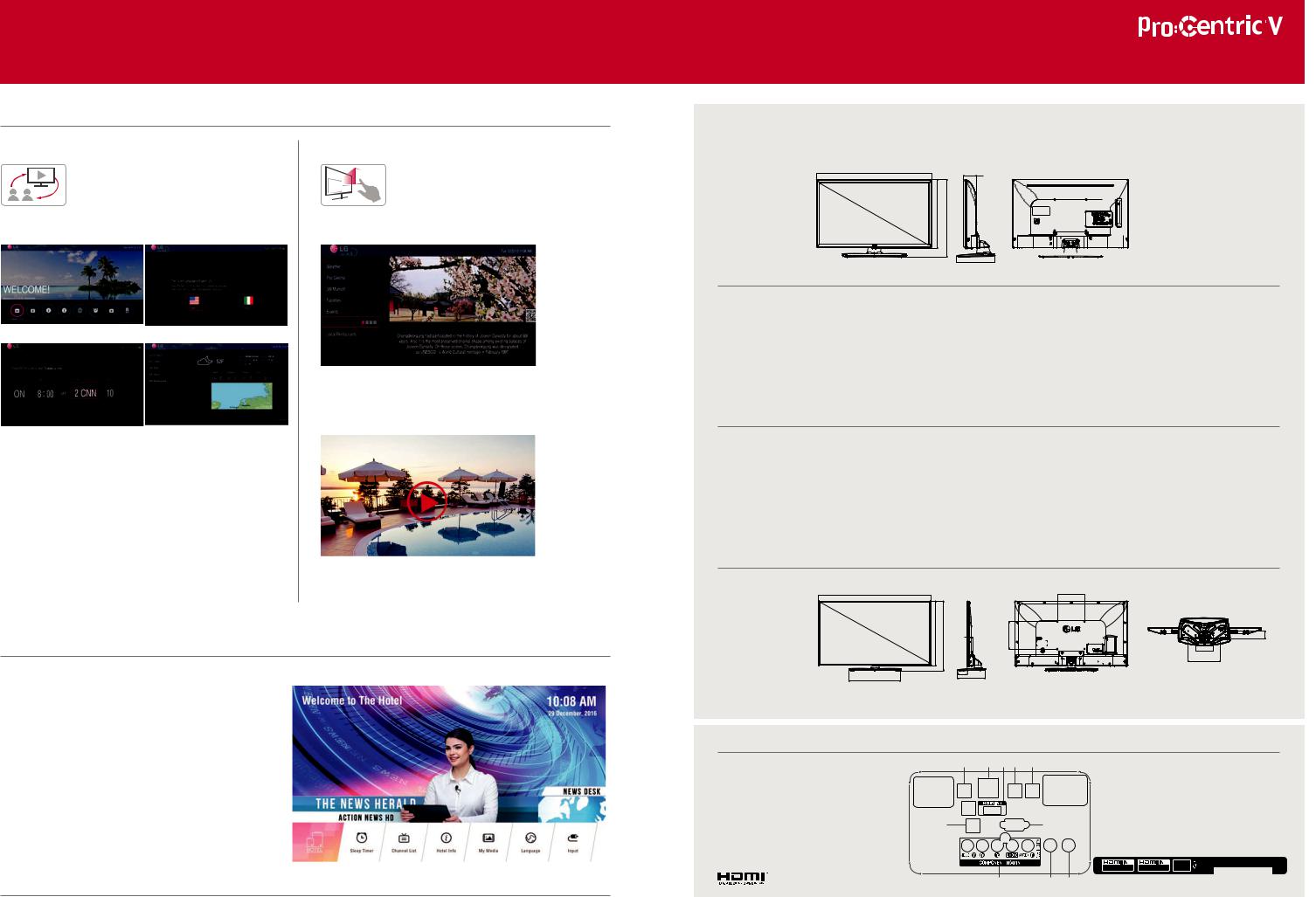Viewport: 1316px width, 897px height.
Task: Open the Channel List icon
Action: (404, 837)
